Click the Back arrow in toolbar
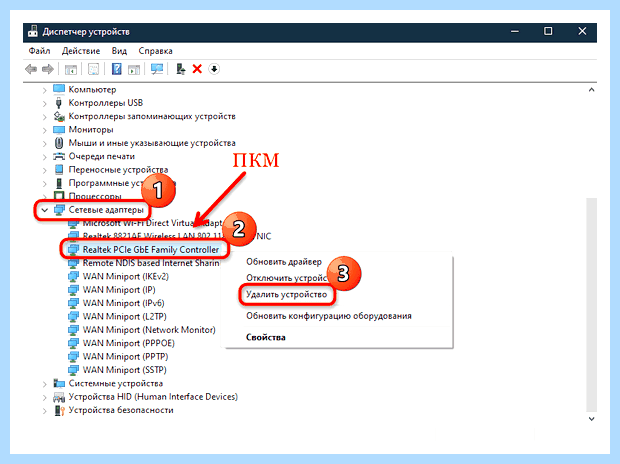Image resolution: width=620 pixels, height=464 pixels. (x=31, y=69)
